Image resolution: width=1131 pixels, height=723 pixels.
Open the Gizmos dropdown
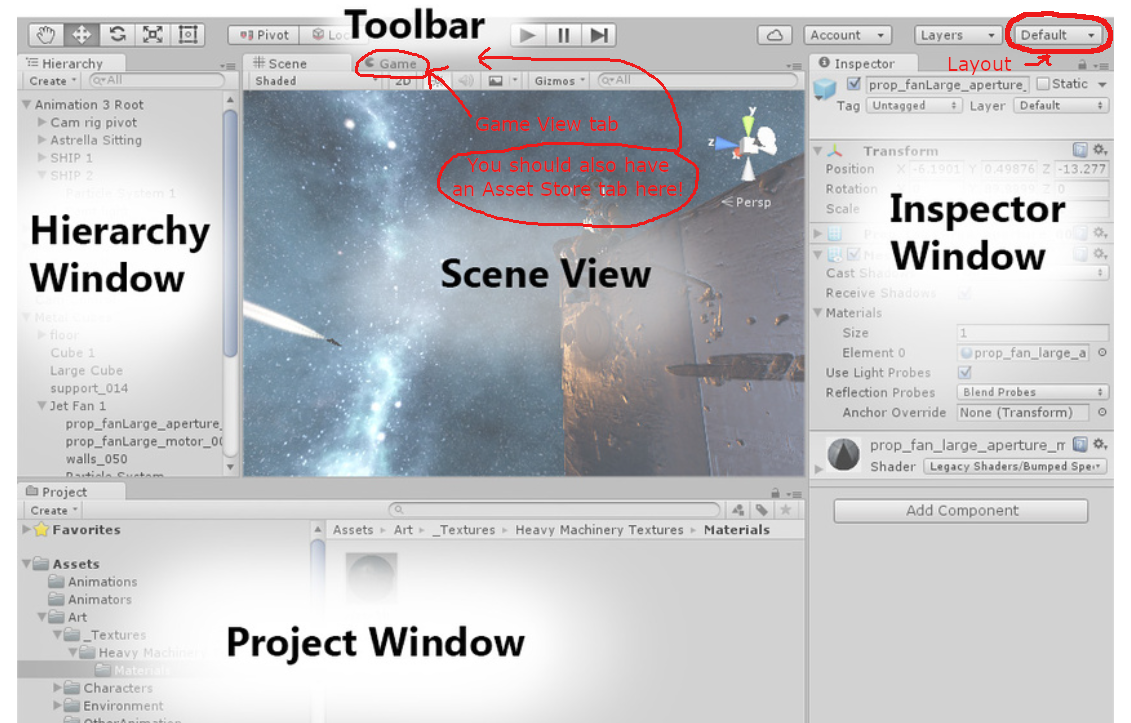(560, 81)
